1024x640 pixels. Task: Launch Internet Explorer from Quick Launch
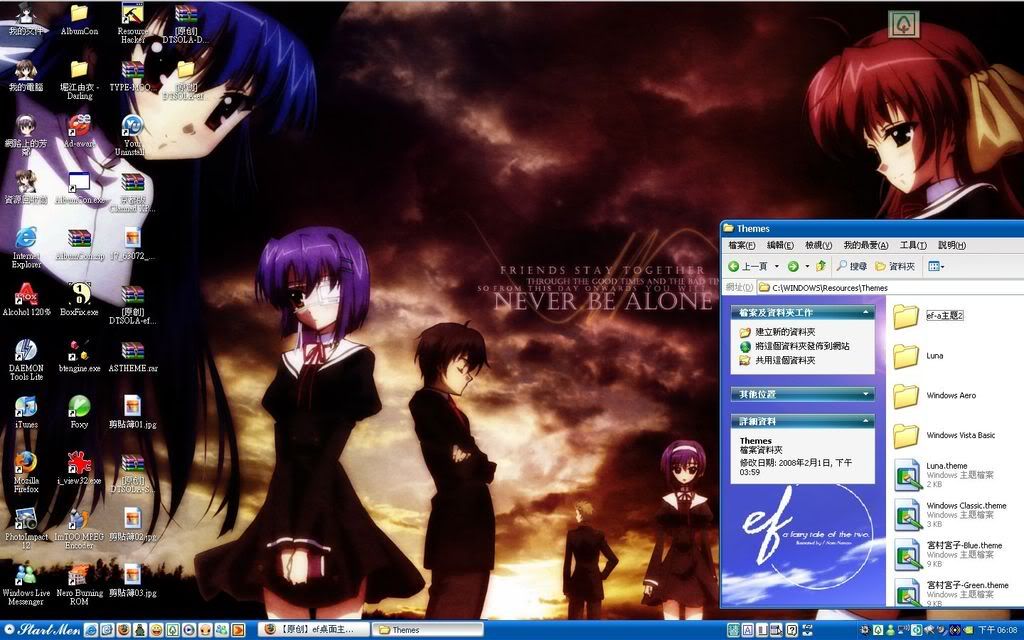(91, 630)
